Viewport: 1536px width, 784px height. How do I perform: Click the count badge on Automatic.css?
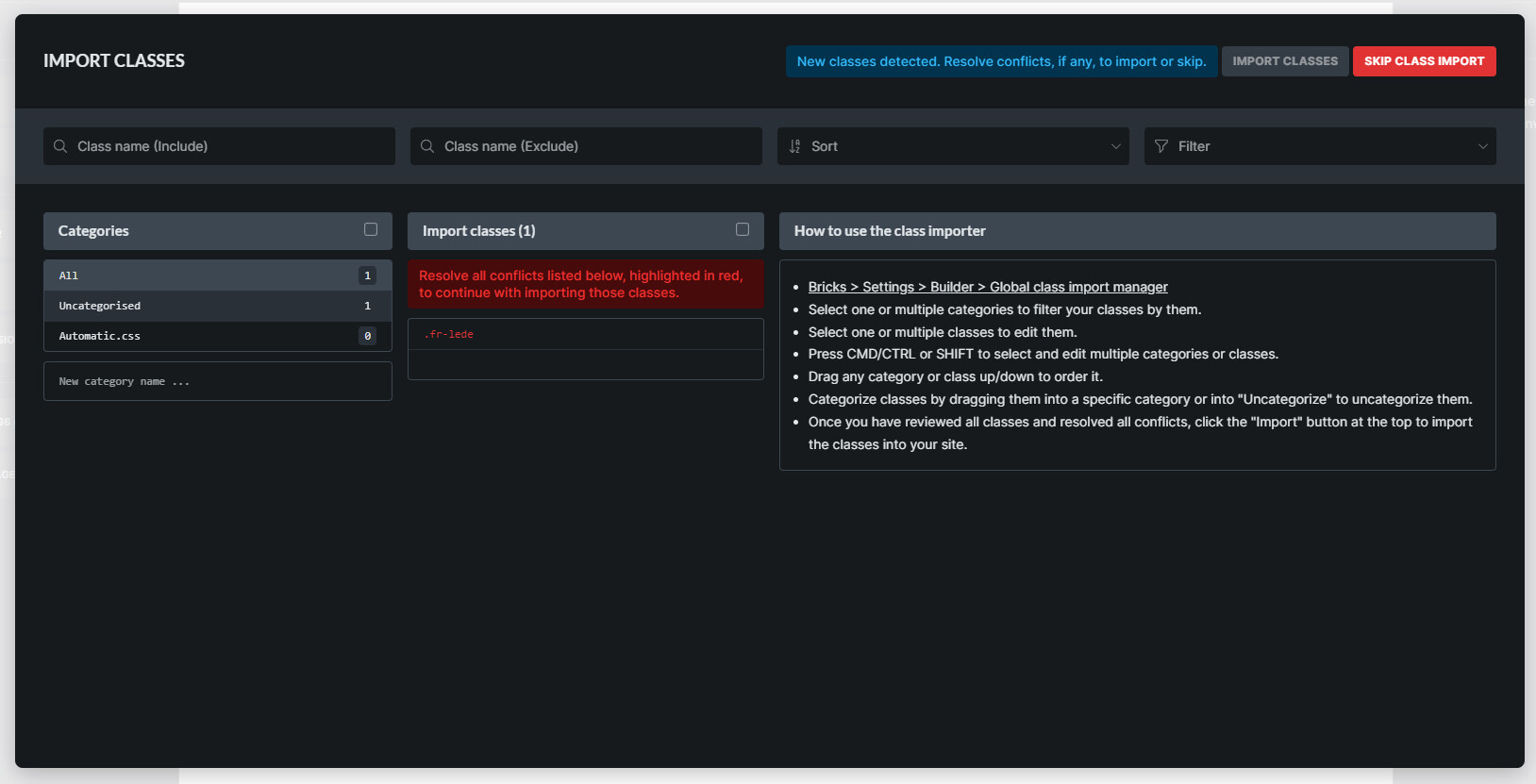[367, 336]
